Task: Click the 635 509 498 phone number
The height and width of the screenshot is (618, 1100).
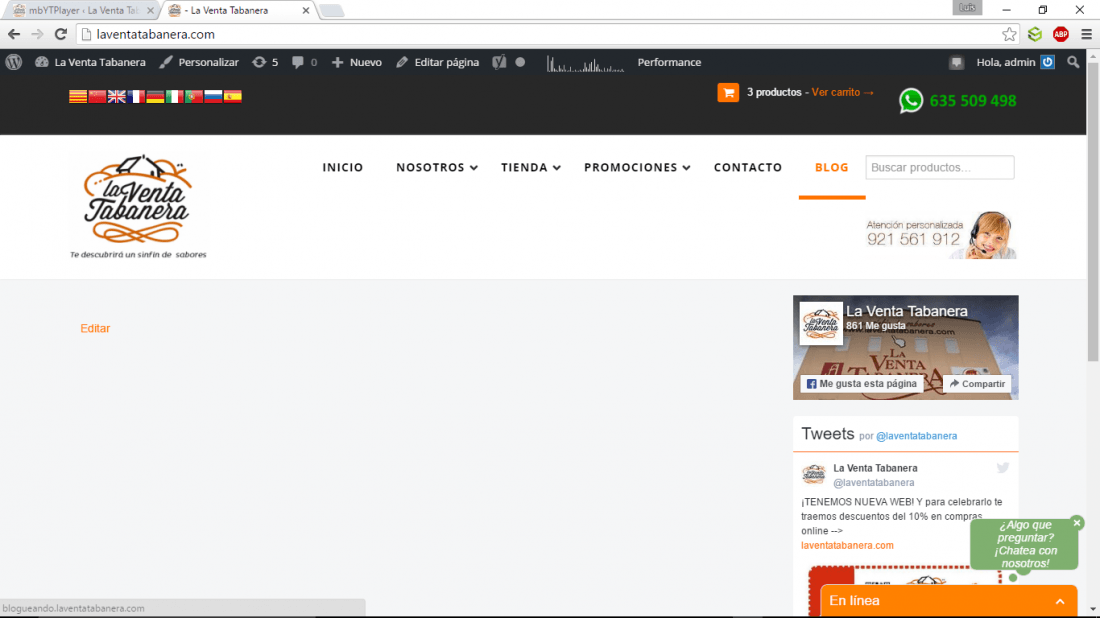Action: click(x=972, y=101)
